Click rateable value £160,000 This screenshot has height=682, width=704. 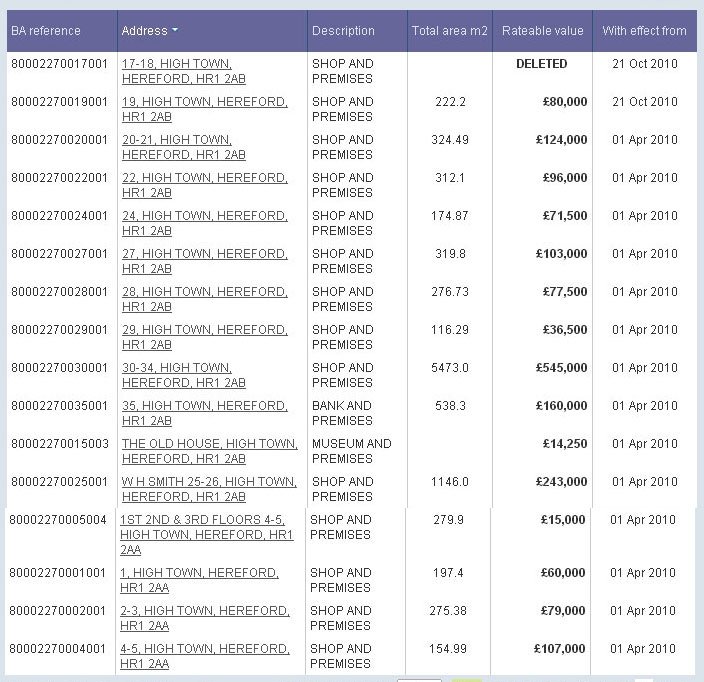(x=562, y=406)
